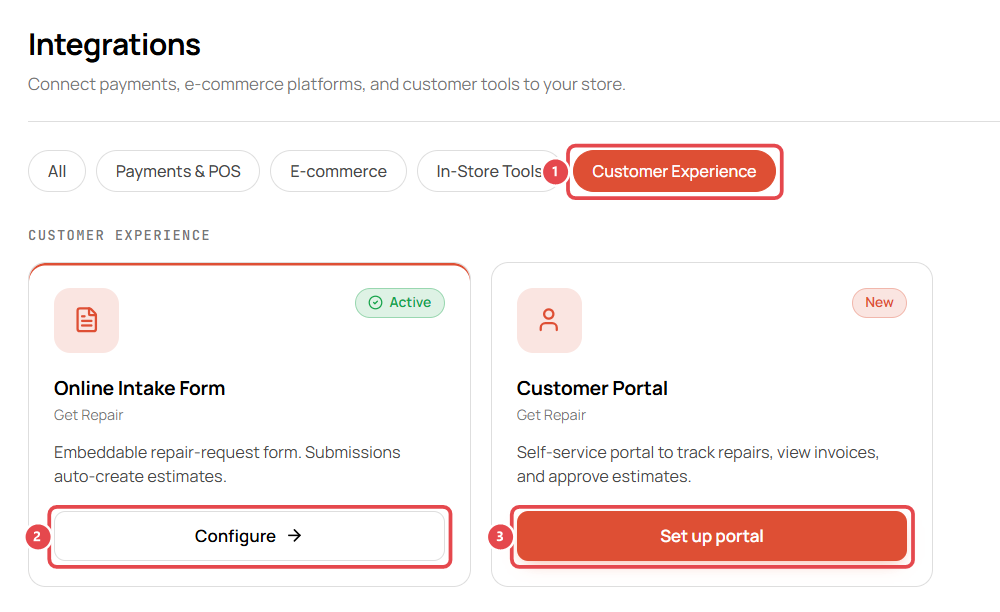Click the Integrations page heading
The image size is (1000, 612).
[x=114, y=45]
